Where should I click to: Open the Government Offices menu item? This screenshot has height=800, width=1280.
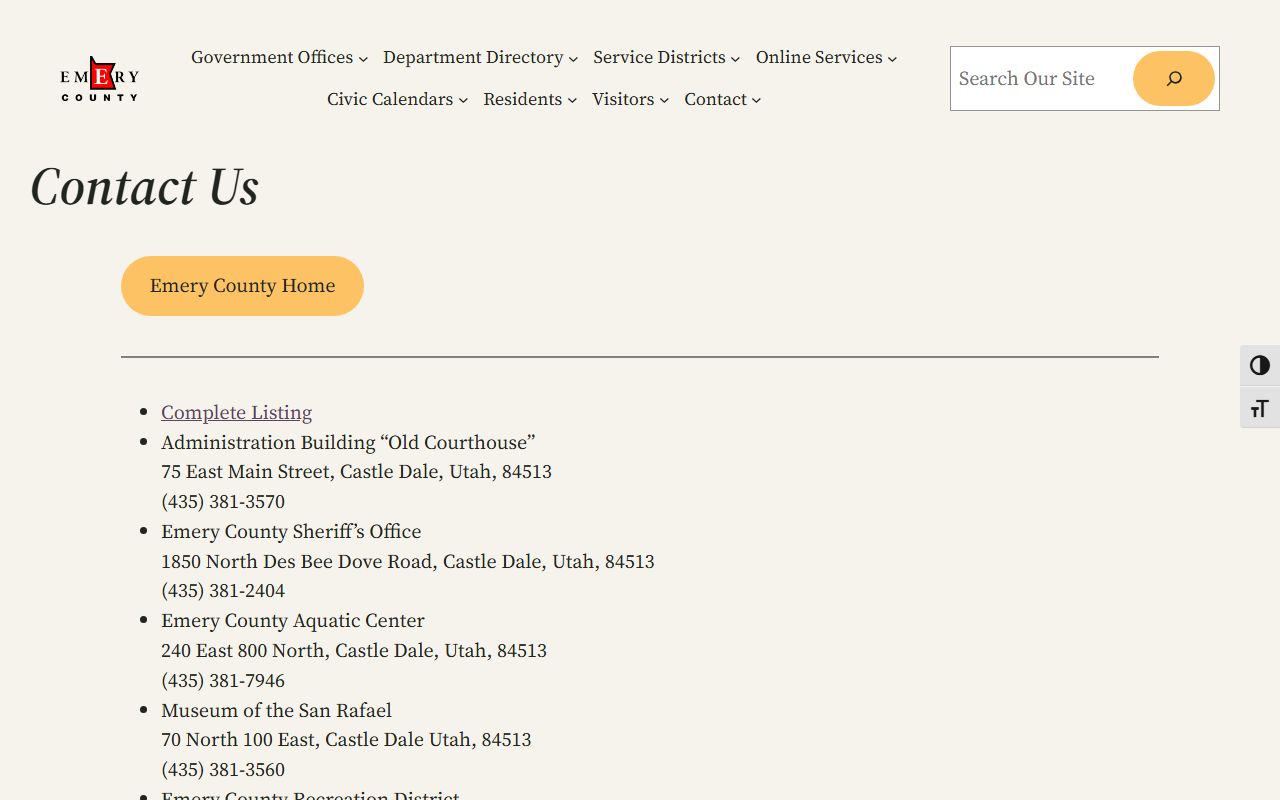[272, 58]
